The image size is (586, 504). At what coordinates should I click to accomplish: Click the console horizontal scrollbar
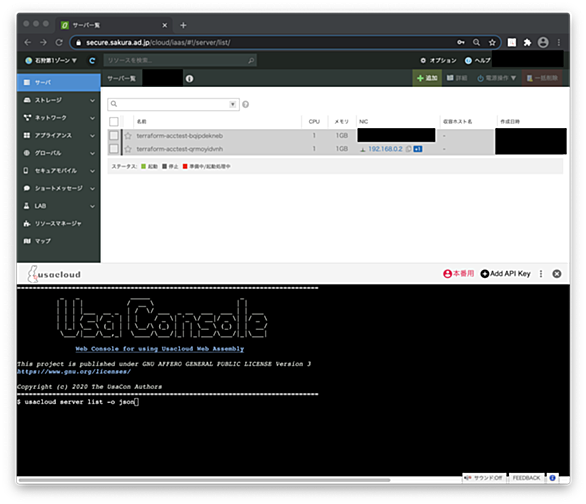(x=204, y=480)
